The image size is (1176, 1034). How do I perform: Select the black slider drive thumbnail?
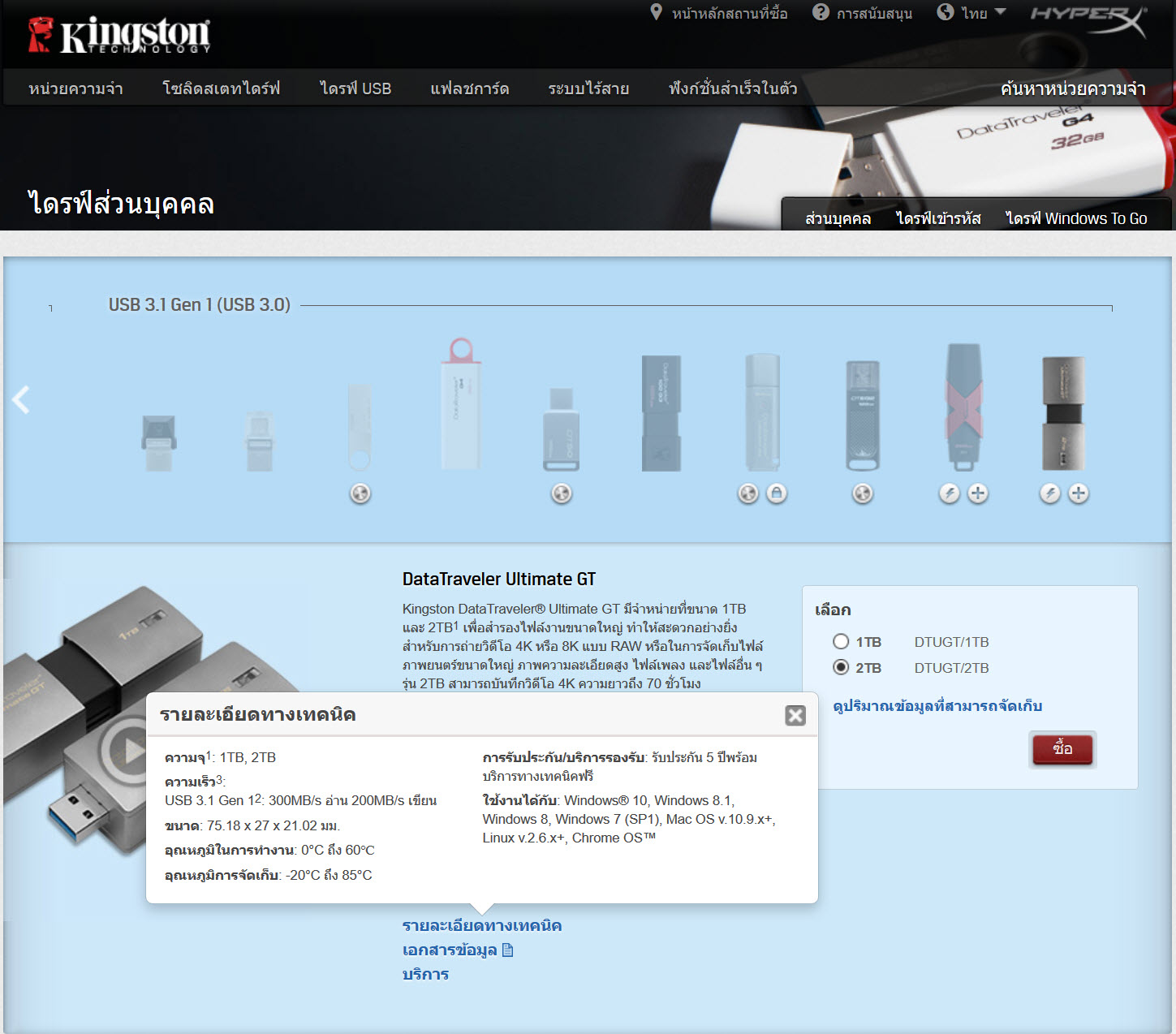pyautogui.click(x=661, y=413)
